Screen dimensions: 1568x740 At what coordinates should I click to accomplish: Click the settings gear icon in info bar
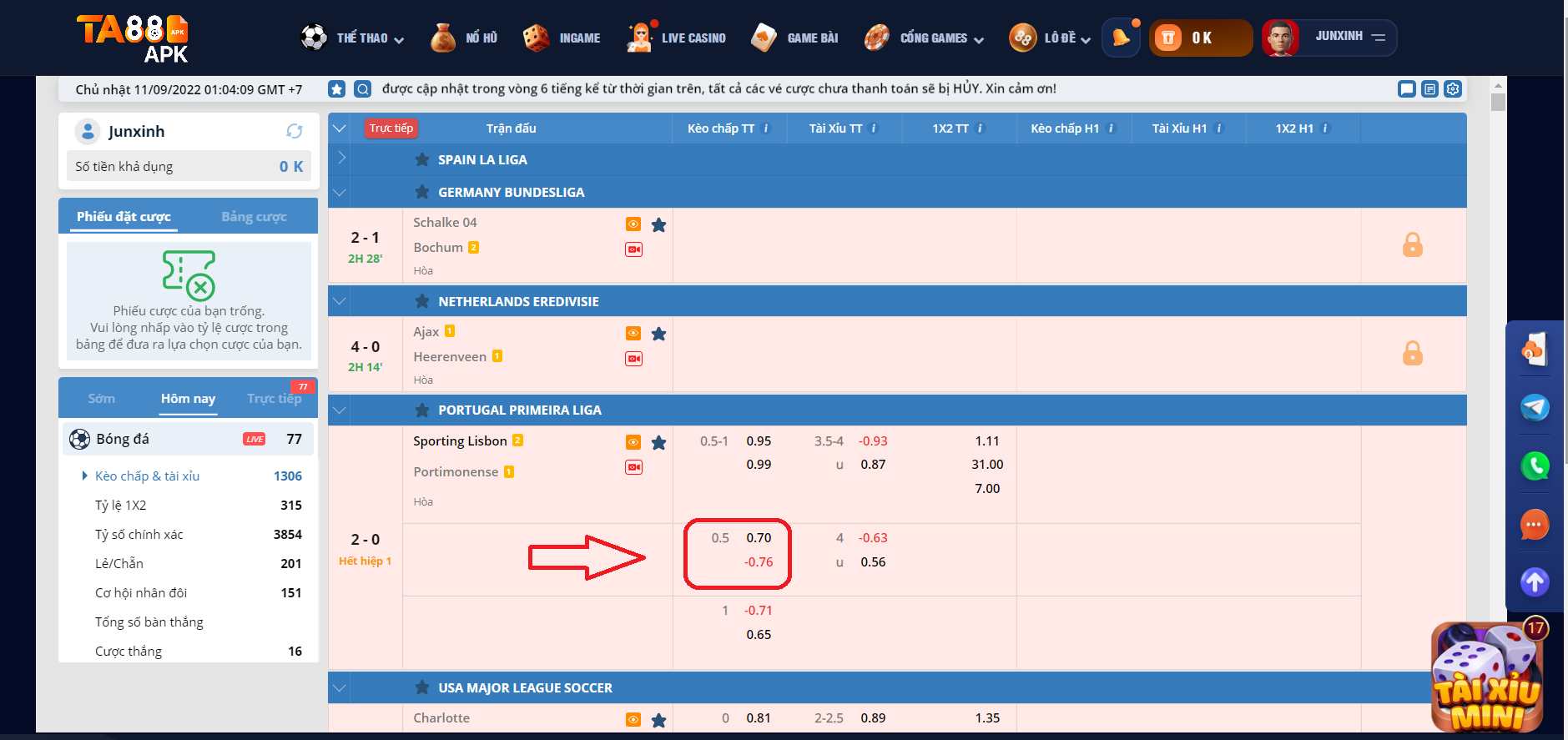tap(1453, 88)
